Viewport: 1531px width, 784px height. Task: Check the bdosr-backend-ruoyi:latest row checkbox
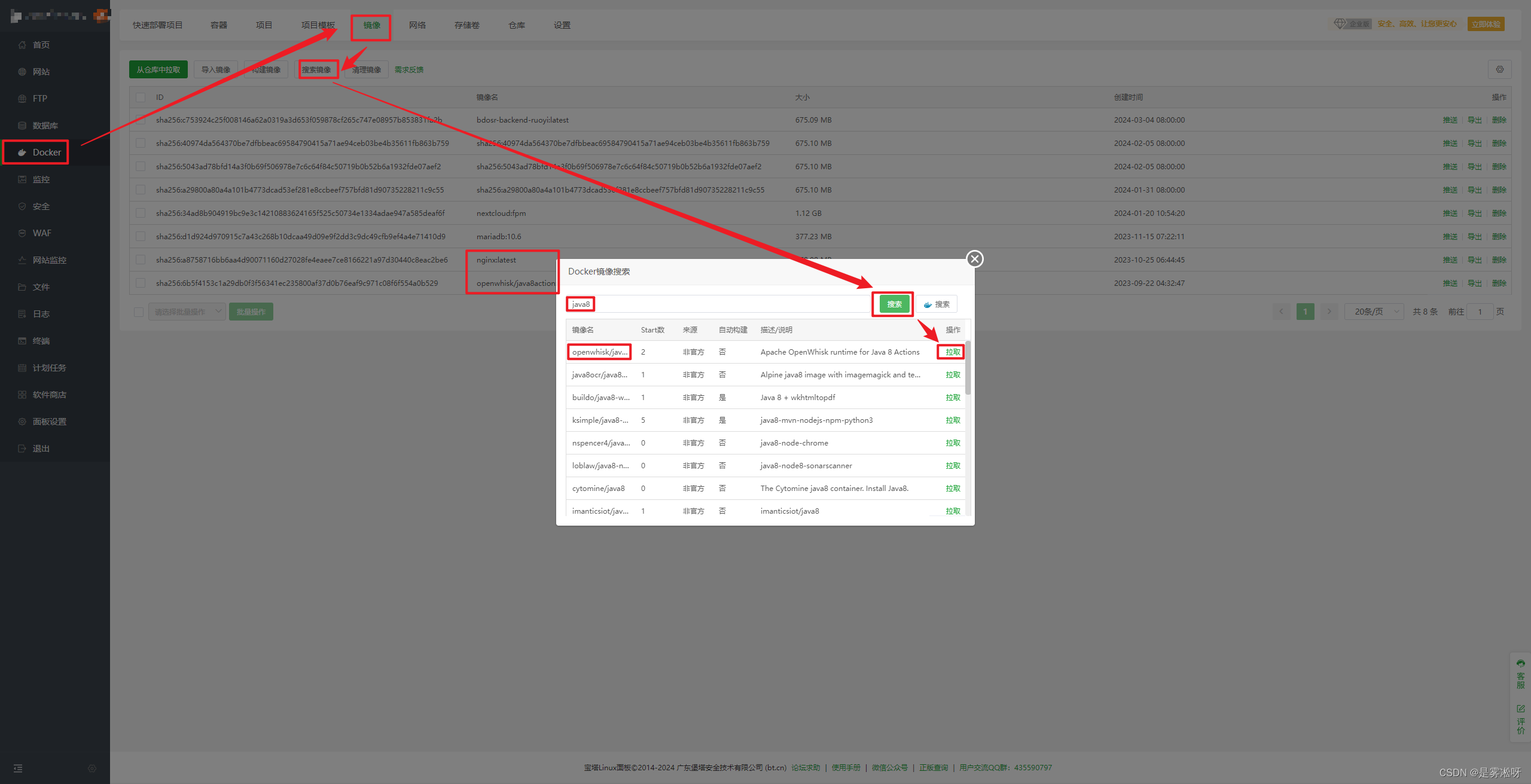pyautogui.click(x=141, y=120)
